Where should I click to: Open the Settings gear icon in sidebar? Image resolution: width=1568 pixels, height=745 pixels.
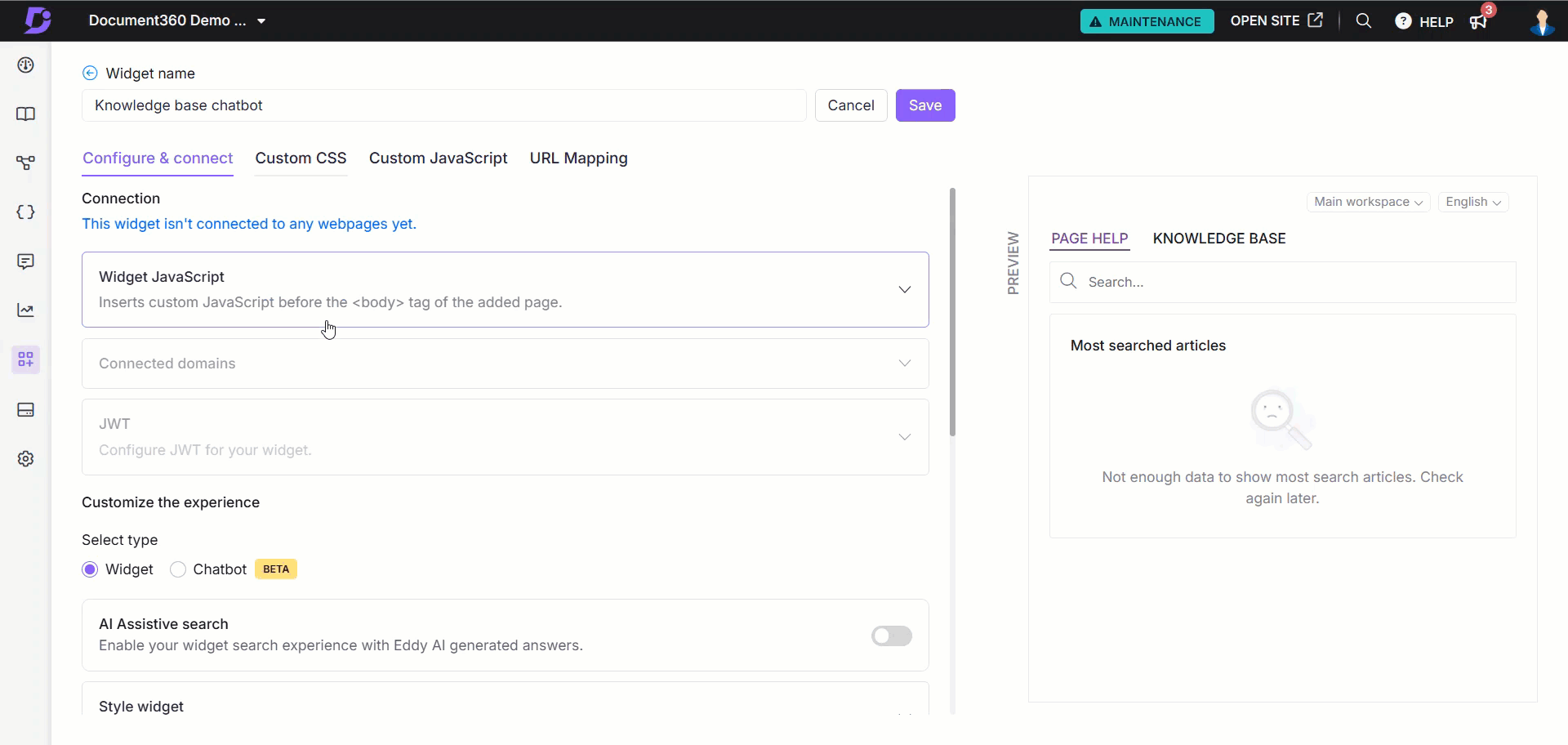click(25, 459)
